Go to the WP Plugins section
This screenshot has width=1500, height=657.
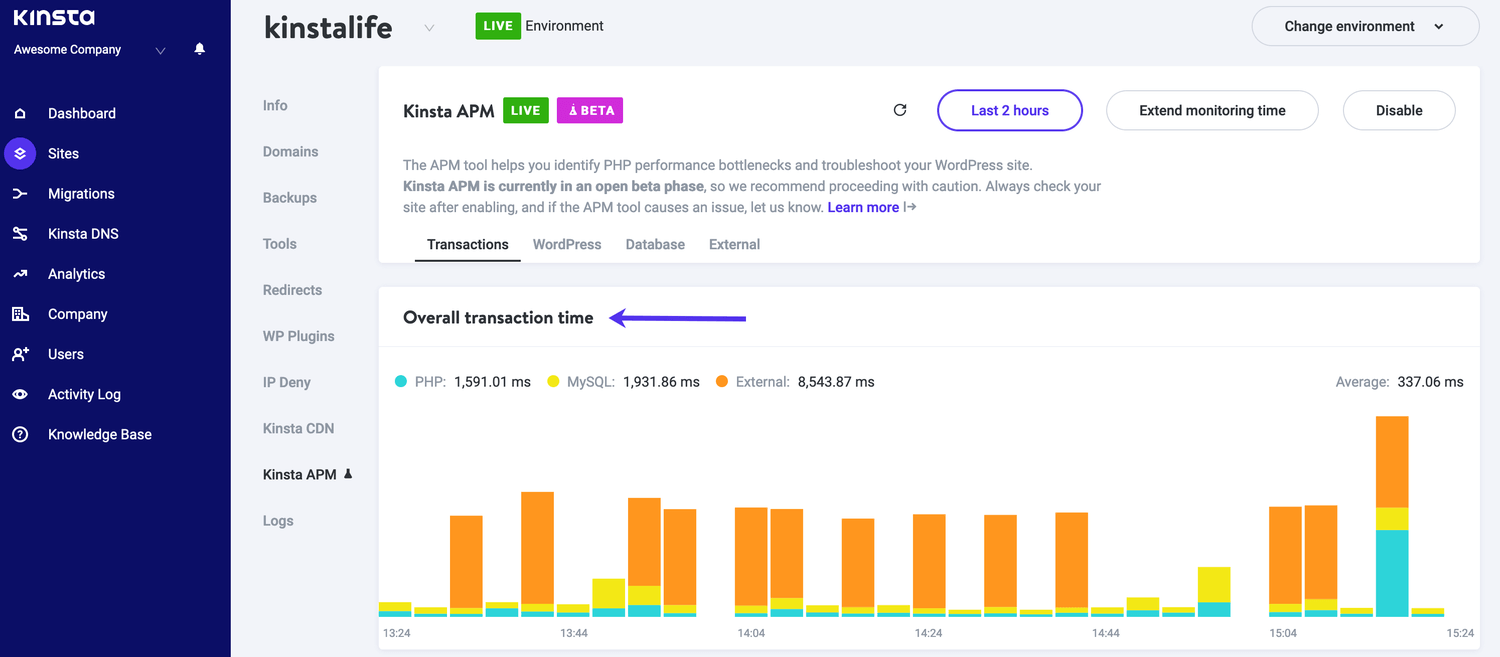[298, 336]
